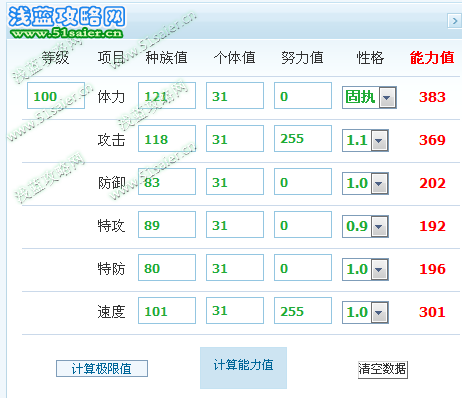
Task: Click the 计算能力值 button
Action: (x=243, y=368)
